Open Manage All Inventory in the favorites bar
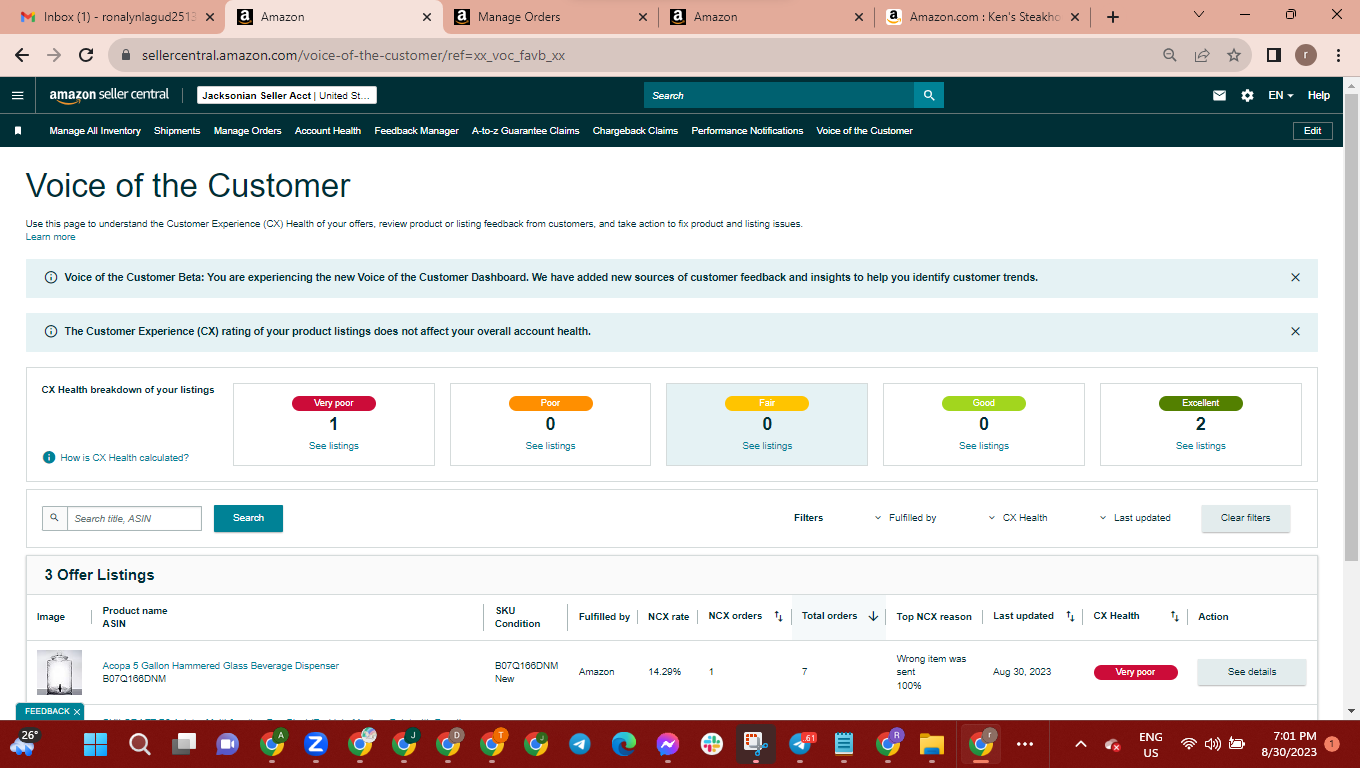 tap(95, 131)
